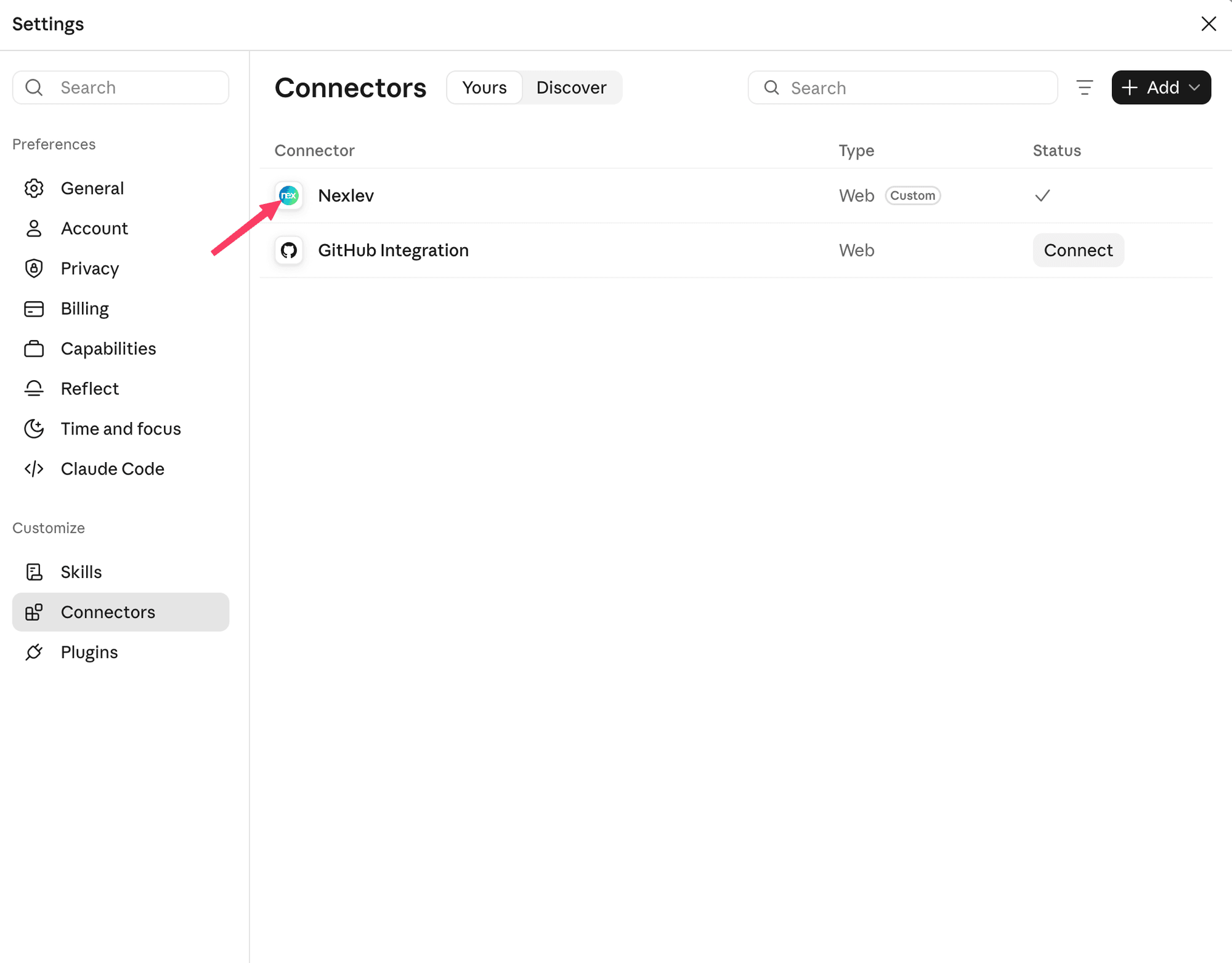Screen dimensions: 1232x963
Task: Open the filter icon beside connector search
Action: click(x=1085, y=87)
